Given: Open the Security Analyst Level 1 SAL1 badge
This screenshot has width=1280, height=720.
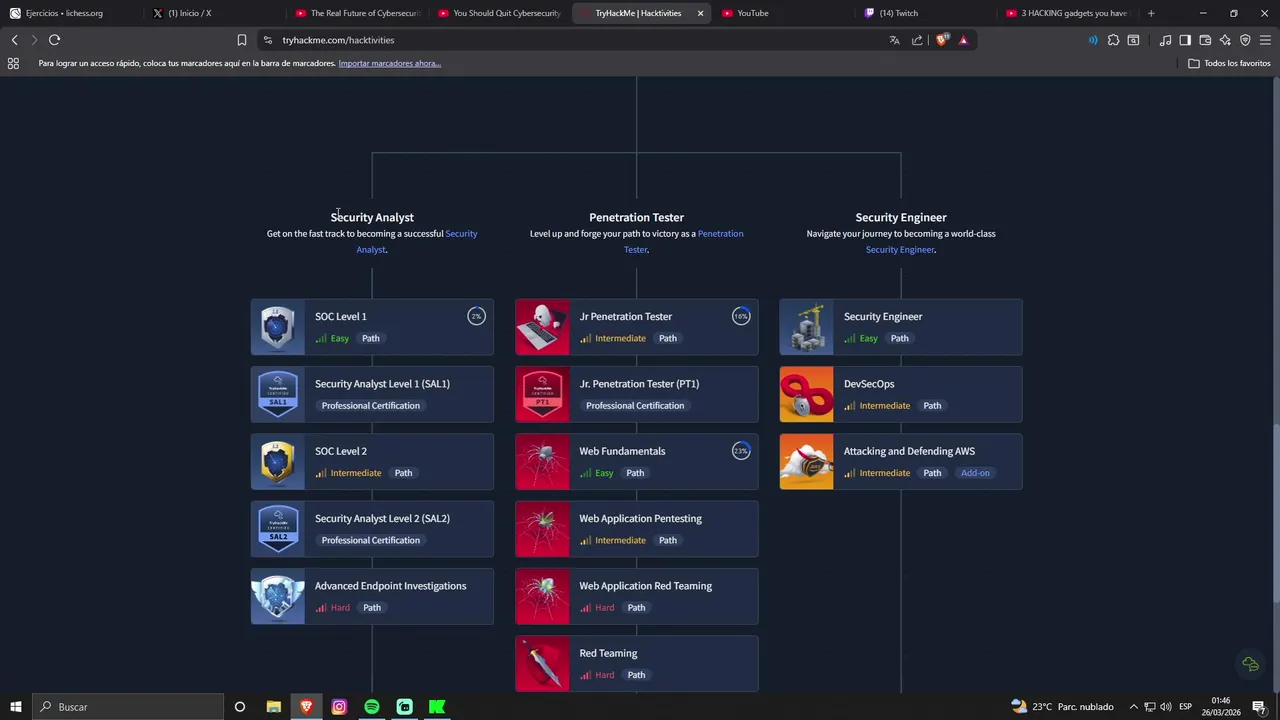Looking at the screenshot, I should 278,394.
